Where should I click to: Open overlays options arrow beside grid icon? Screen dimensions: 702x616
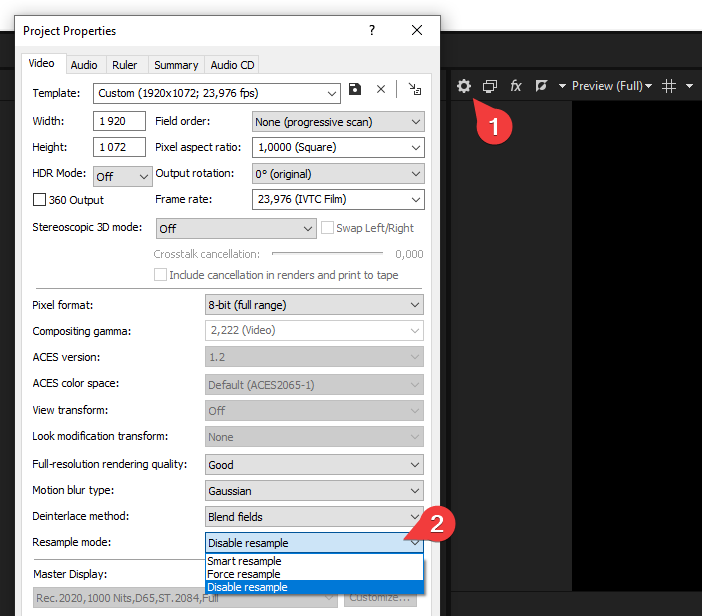[x=689, y=86]
